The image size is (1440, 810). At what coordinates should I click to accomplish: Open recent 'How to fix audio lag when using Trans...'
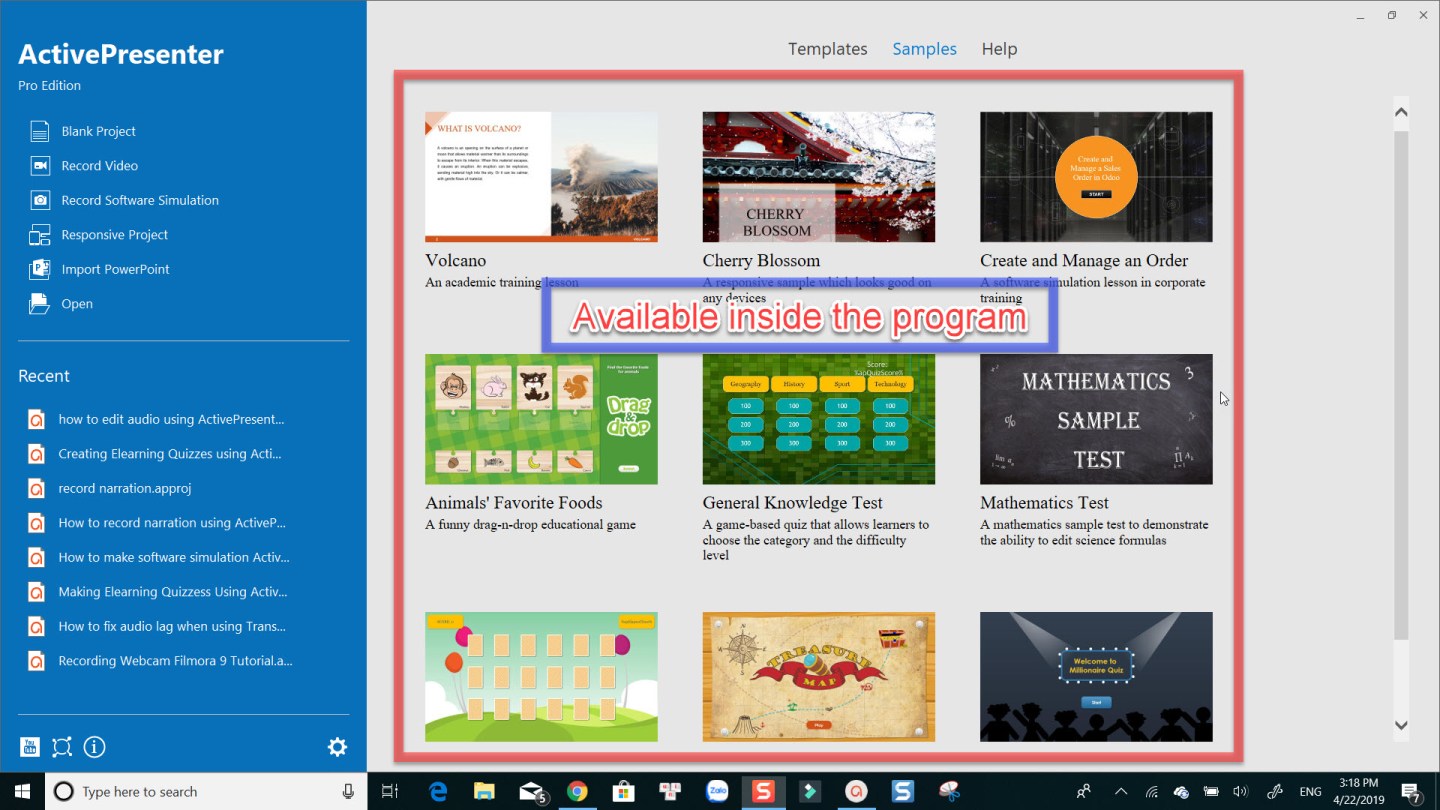point(157,626)
